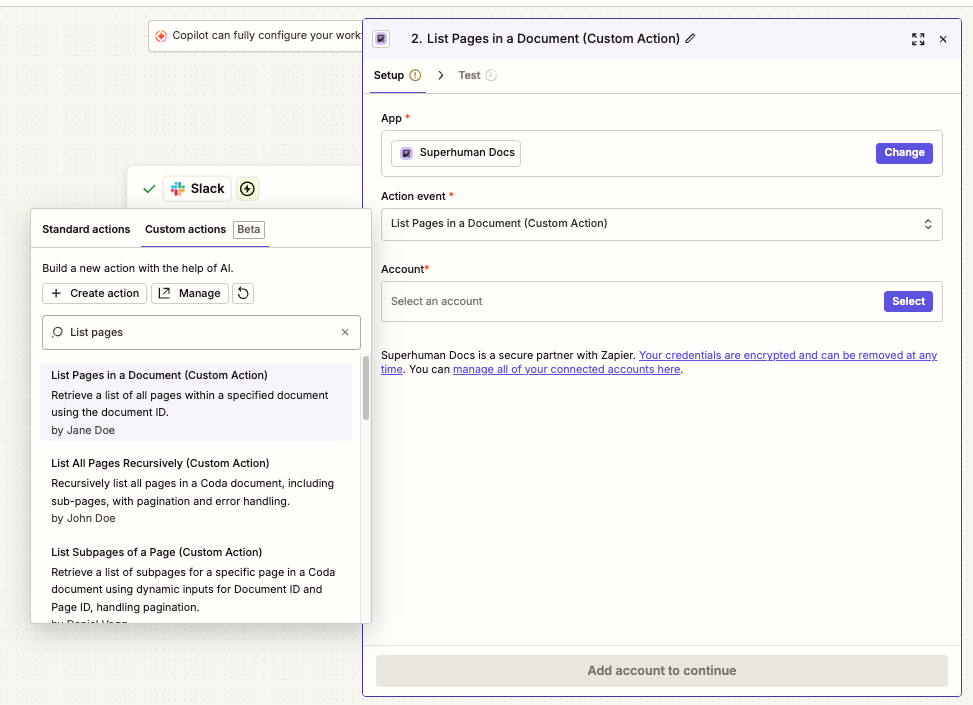Click the List pages search input

tap(201, 333)
